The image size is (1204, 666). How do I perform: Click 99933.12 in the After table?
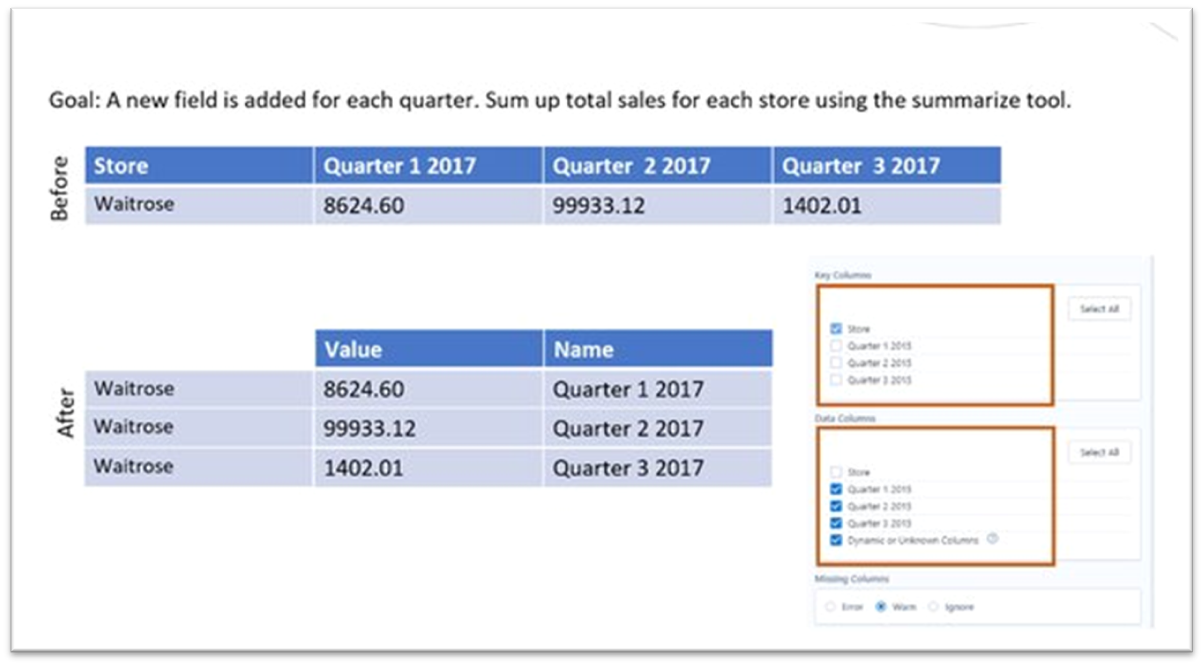[x=428, y=427]
